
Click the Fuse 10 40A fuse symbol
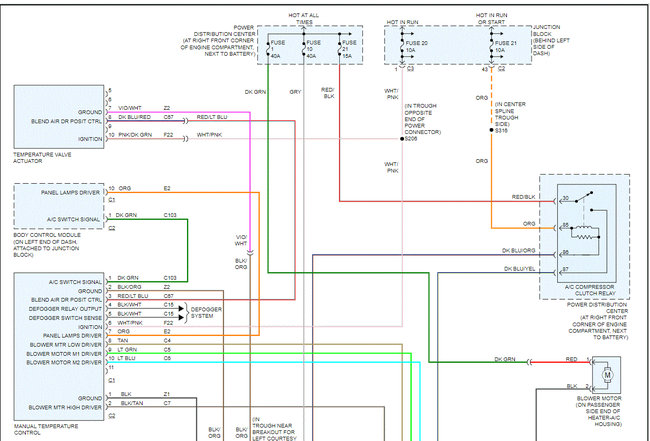304,48
